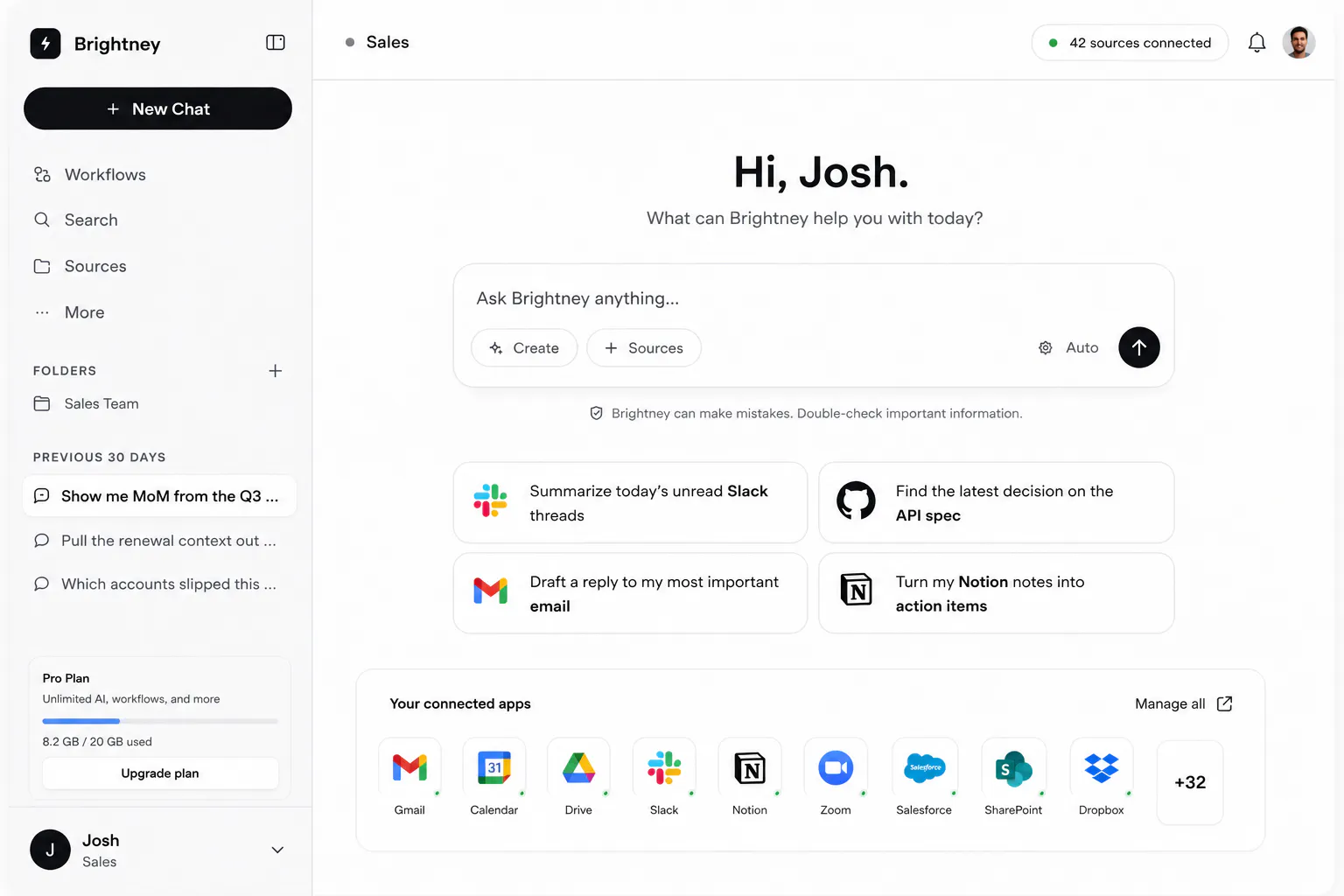1344x896 pixels.
Task: Click the shield icon beside the disclaimer
Action: coord(596,413)
